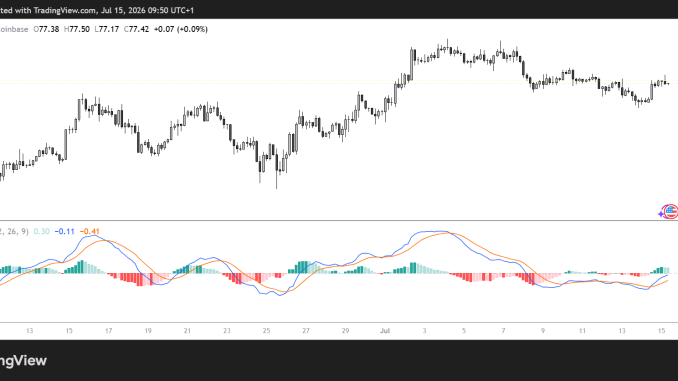The height and width of the screenshot is (381, 678).
Task: Click the MACD signal value −0.41
Action: 90,231
